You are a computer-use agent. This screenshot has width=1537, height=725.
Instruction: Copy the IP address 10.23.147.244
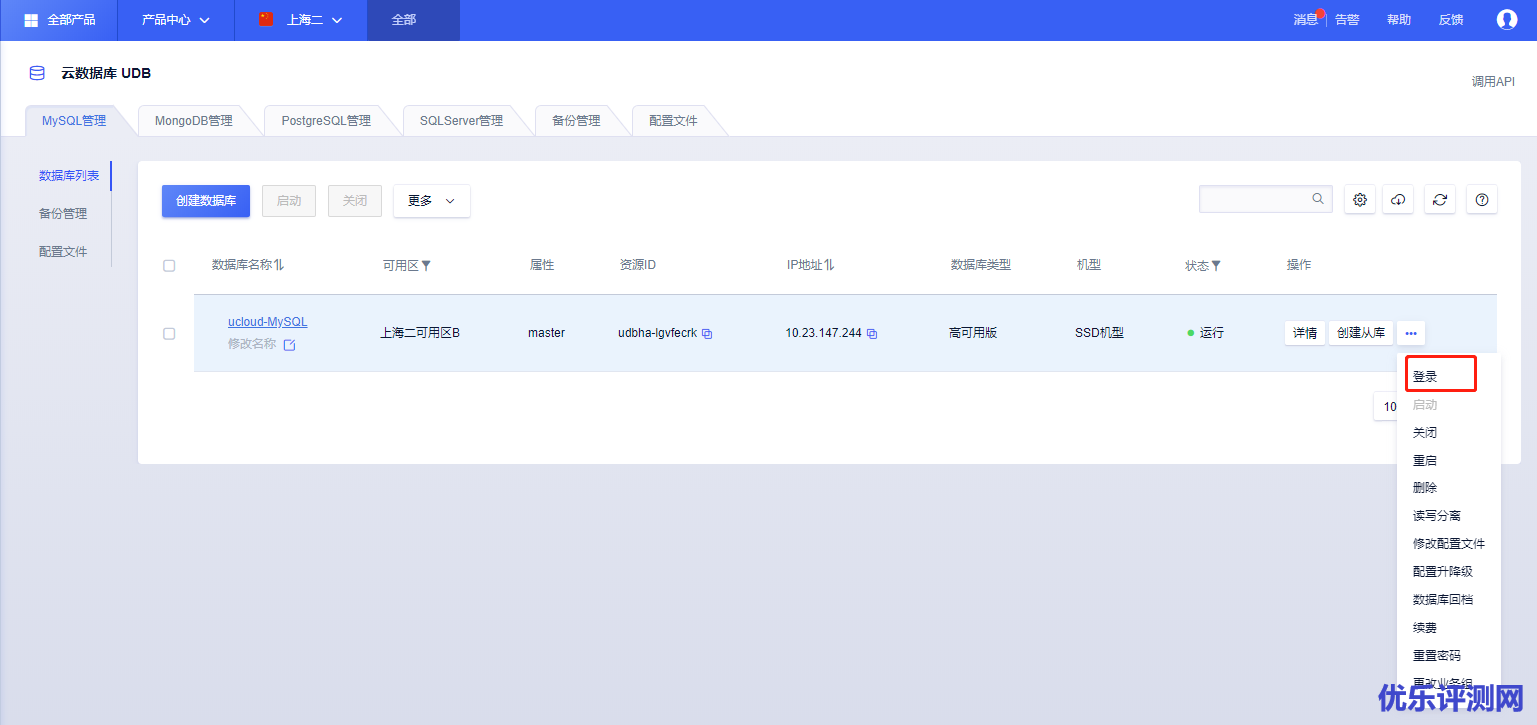click(872, 334)
